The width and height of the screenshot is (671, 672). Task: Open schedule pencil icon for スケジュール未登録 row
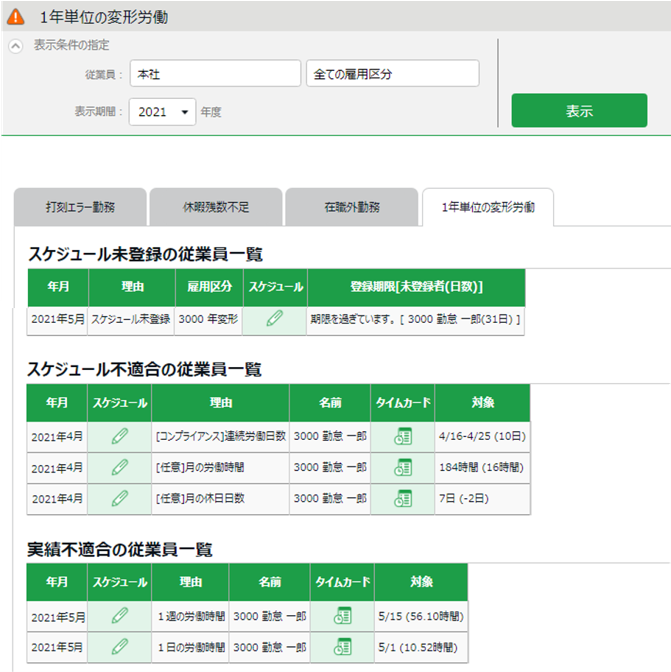[275, 319]
